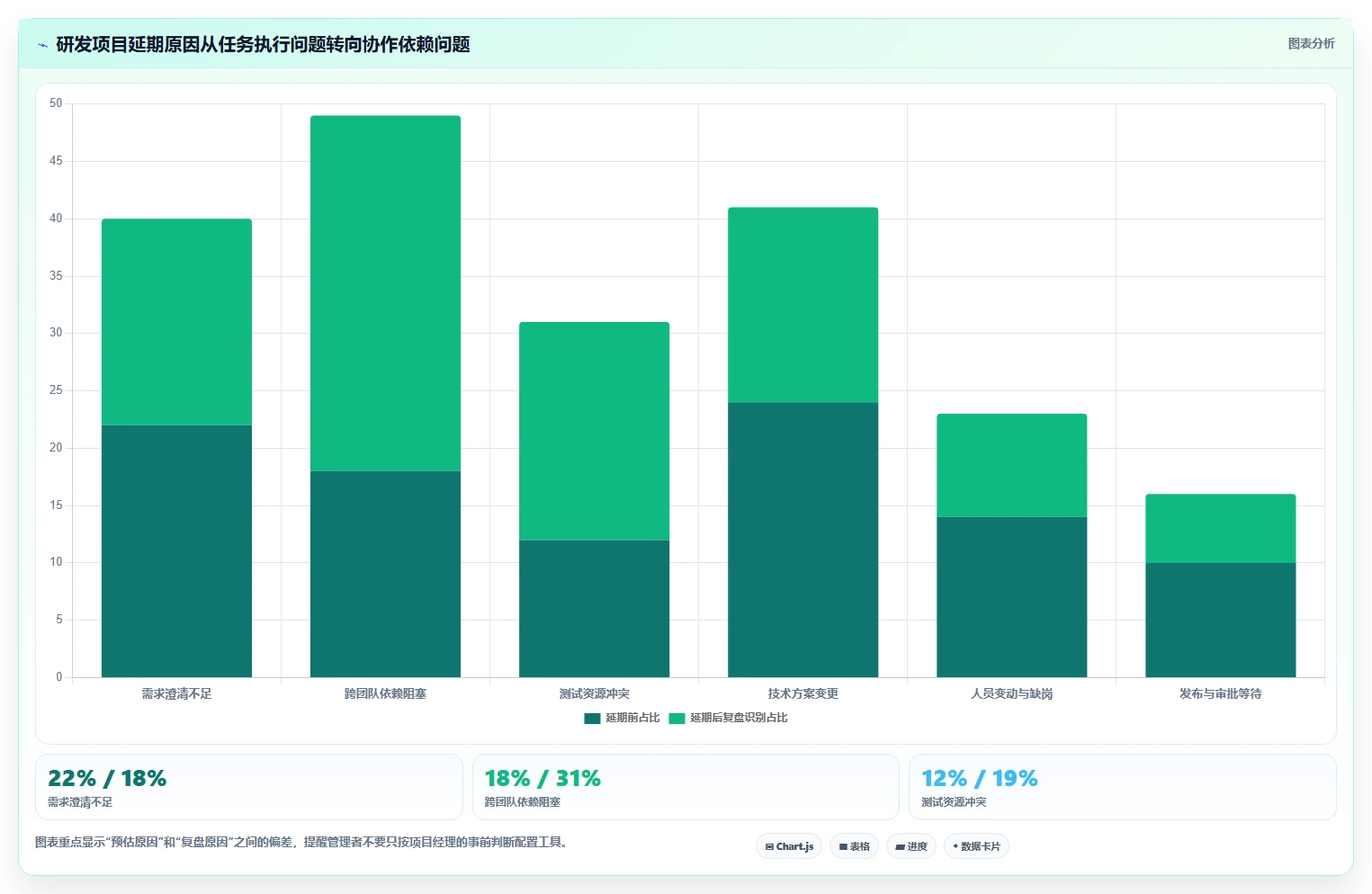
Task: Toggle the 延期前占比 legend series
Action: [622, 718]
